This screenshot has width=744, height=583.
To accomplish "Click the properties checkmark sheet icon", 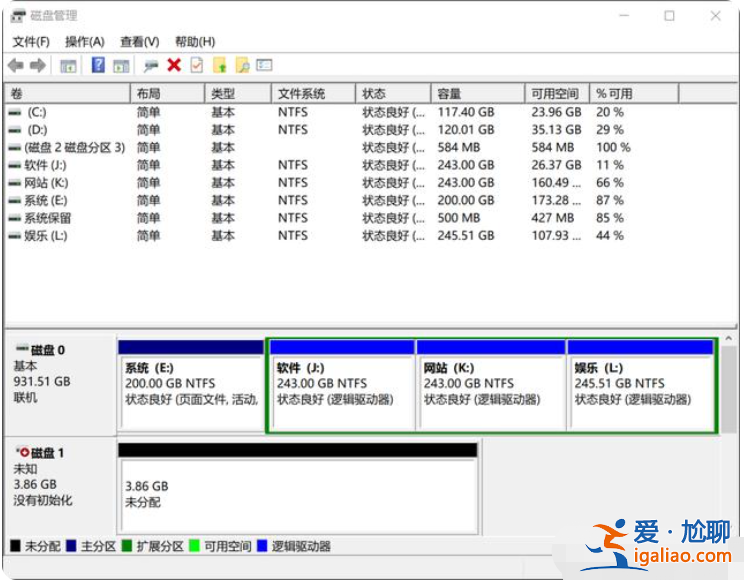I will (196, 65).
